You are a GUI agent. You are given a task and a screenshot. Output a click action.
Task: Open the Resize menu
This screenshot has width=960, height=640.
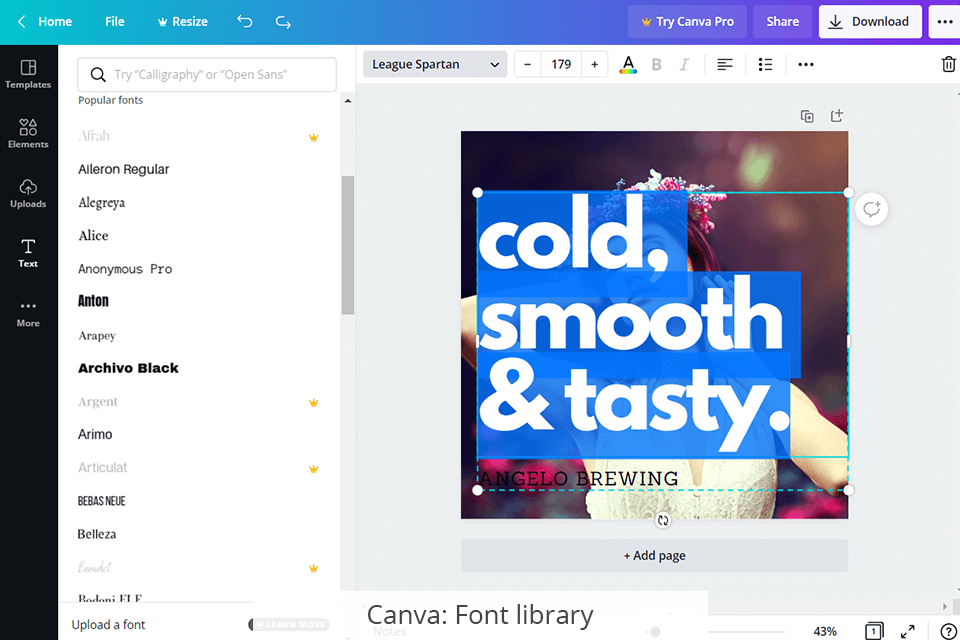tap(182, 21)
